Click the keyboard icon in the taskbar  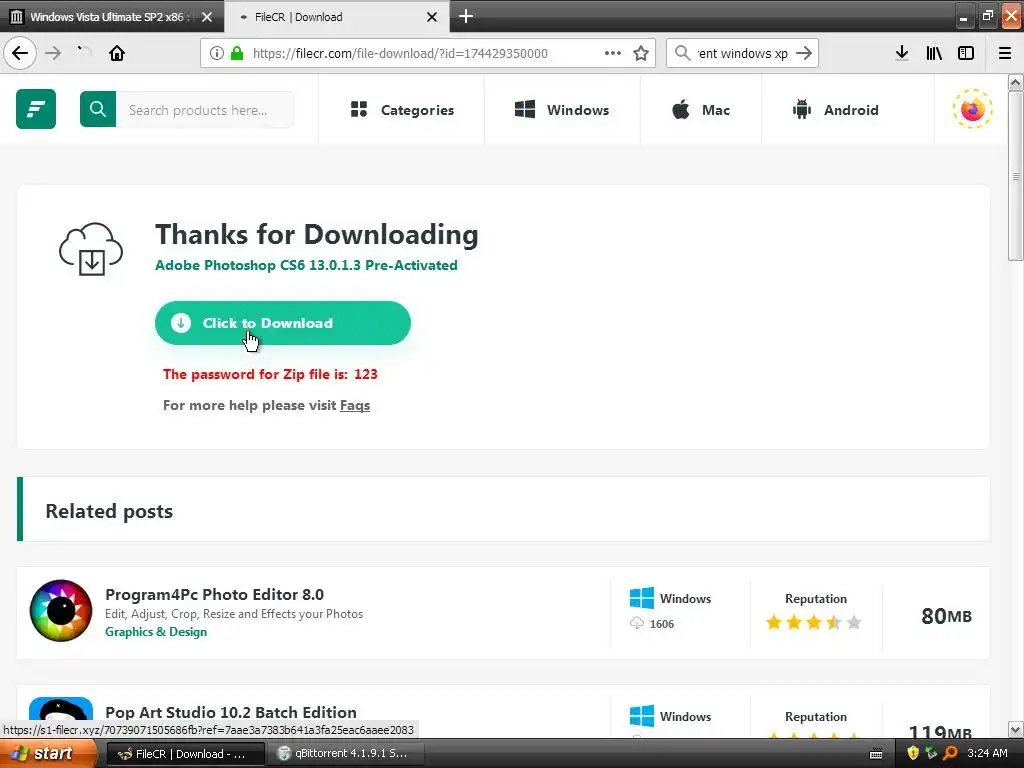(x=876, y=754)
